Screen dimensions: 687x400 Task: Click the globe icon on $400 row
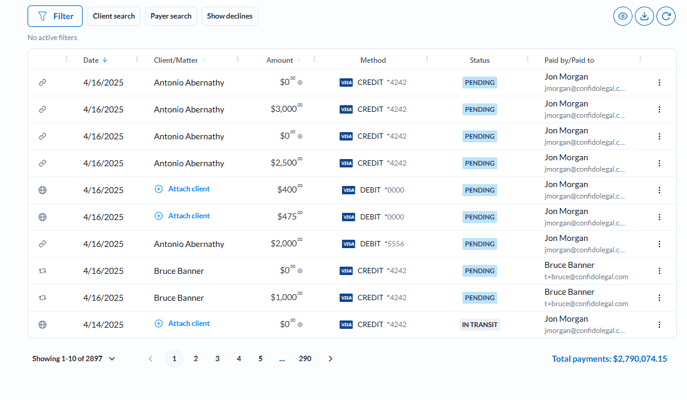42,190
